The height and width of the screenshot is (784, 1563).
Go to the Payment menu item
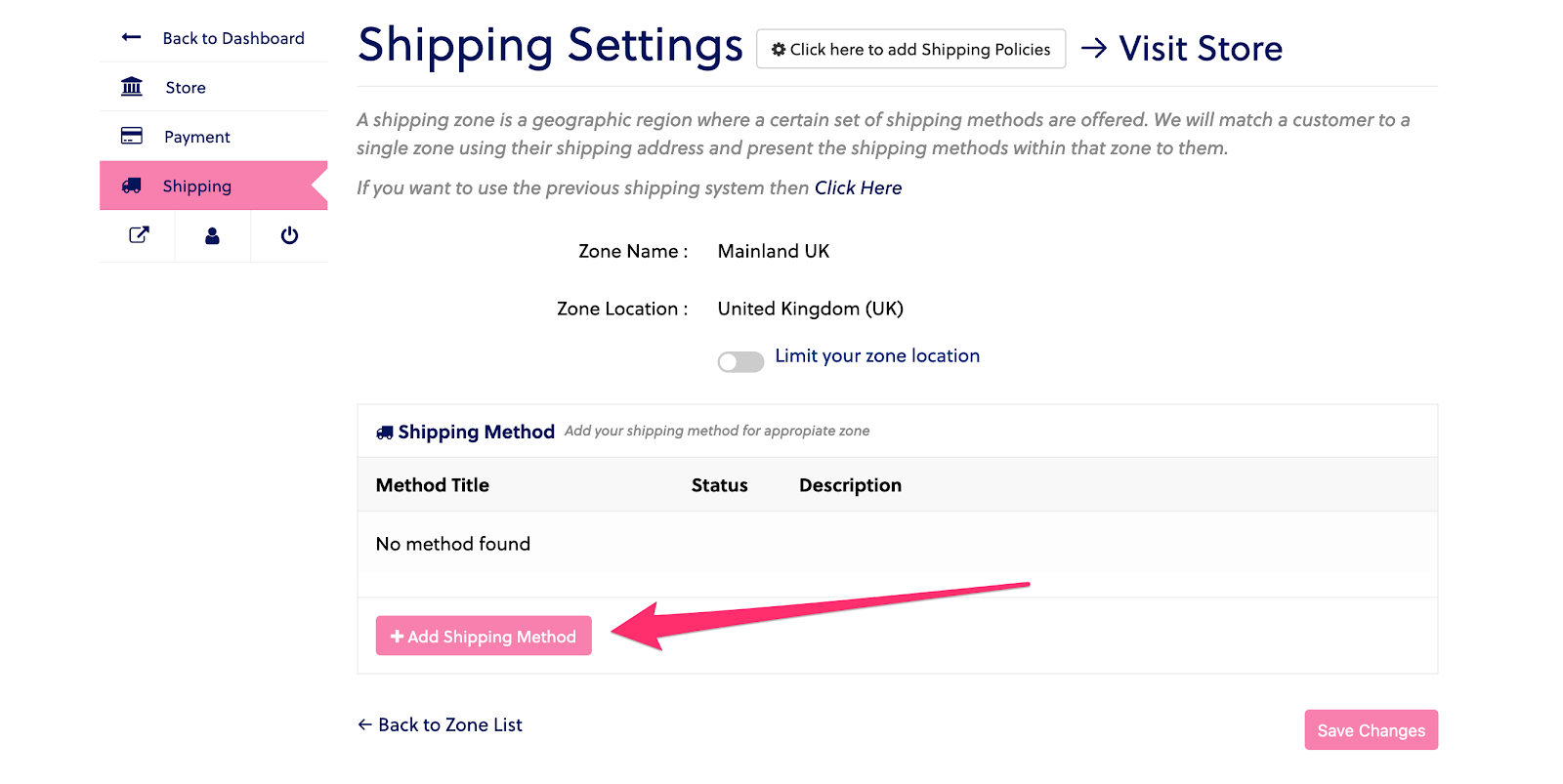pyautogui.click(x=197, y=137)
